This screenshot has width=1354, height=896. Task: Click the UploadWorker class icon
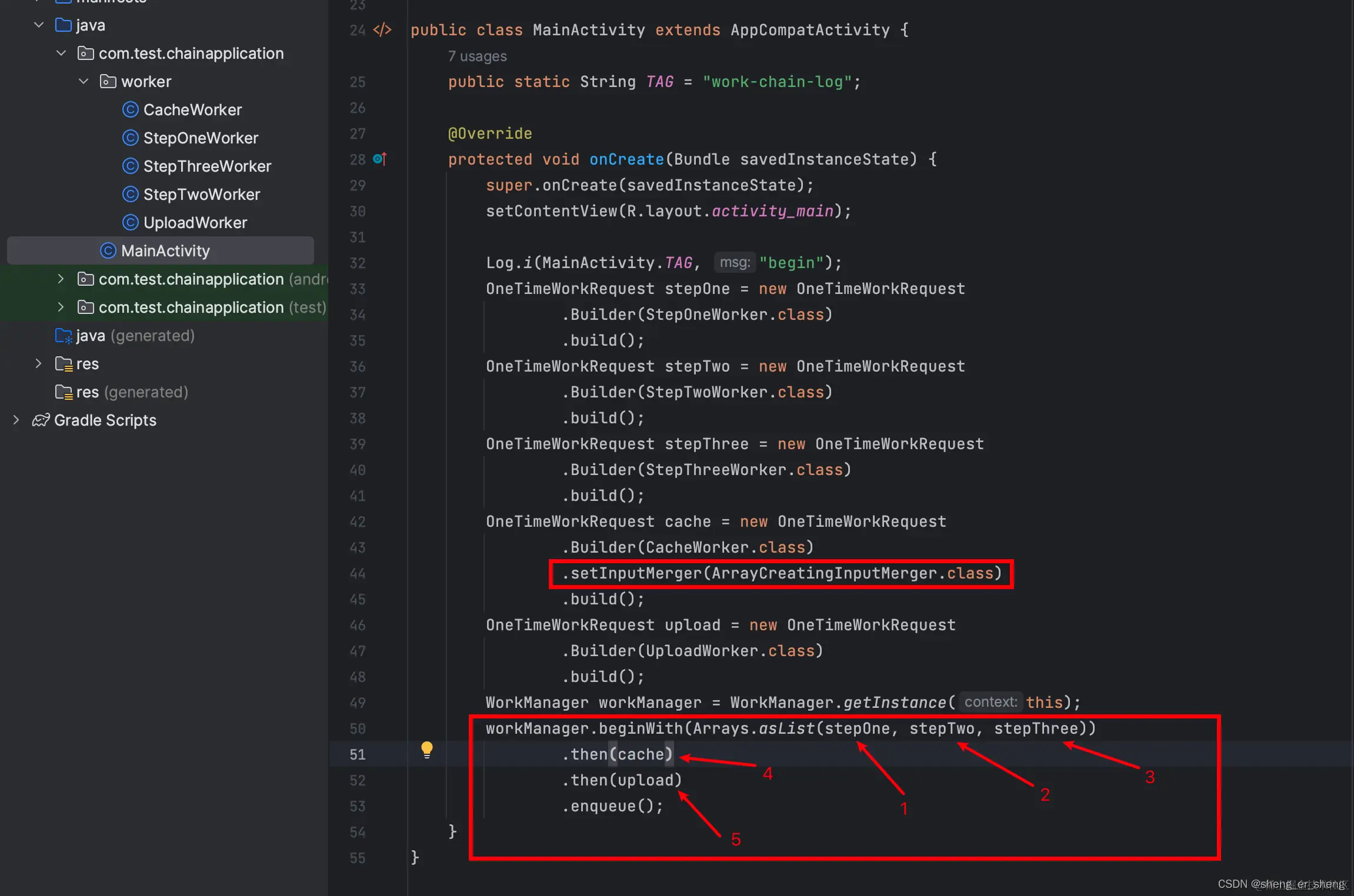pyautogui.click(x=130, y=223)
